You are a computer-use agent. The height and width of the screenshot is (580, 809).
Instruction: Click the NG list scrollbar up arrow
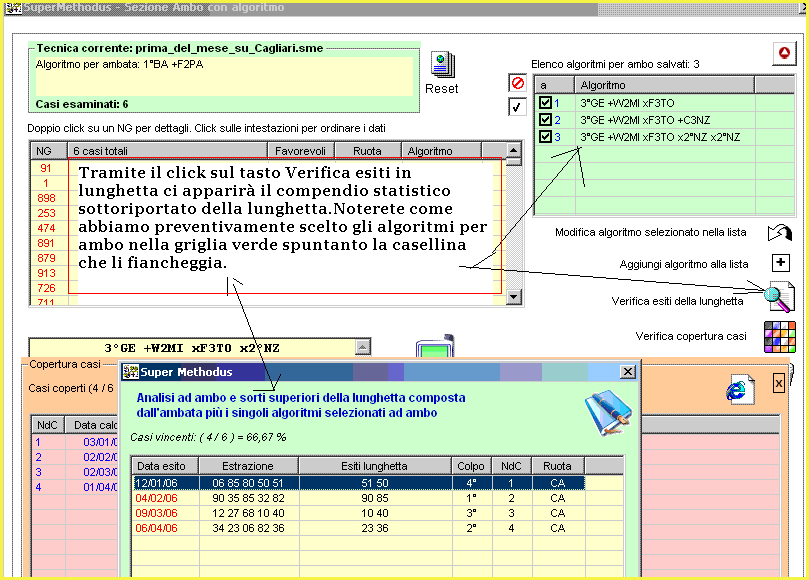pyautogui.click(x=513, y=150)
